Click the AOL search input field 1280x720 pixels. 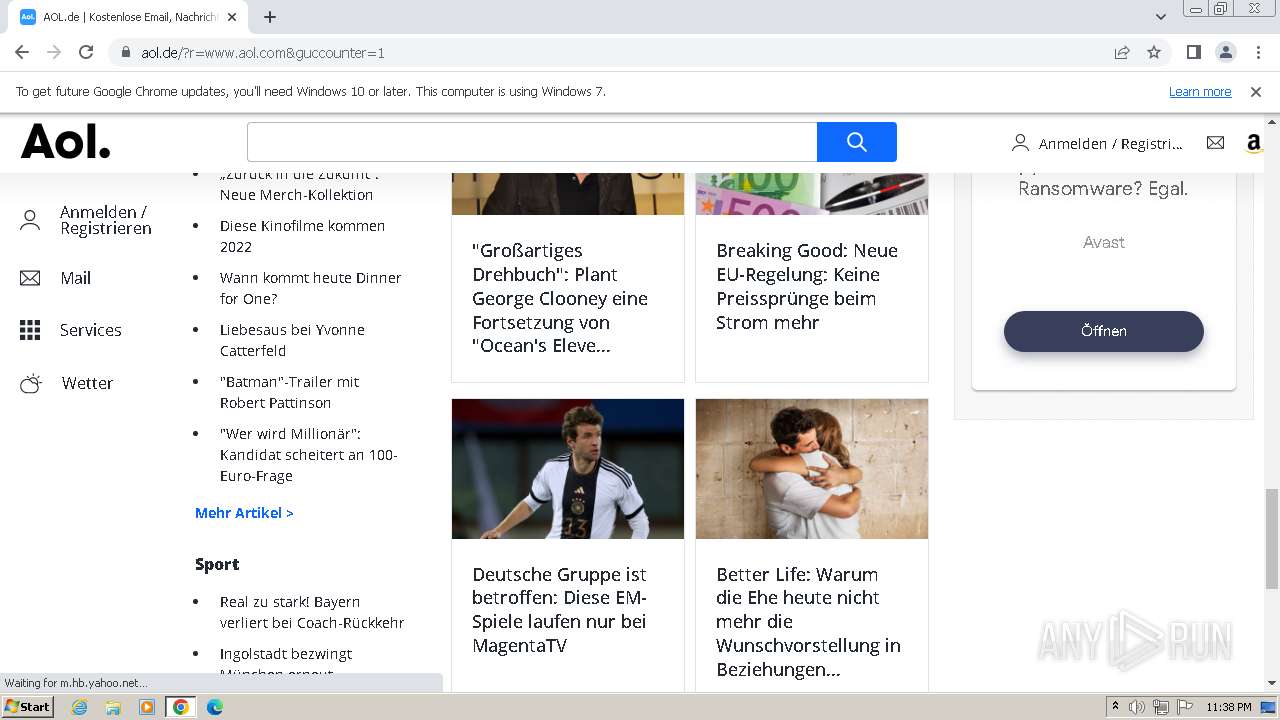[x=532, y=142]
